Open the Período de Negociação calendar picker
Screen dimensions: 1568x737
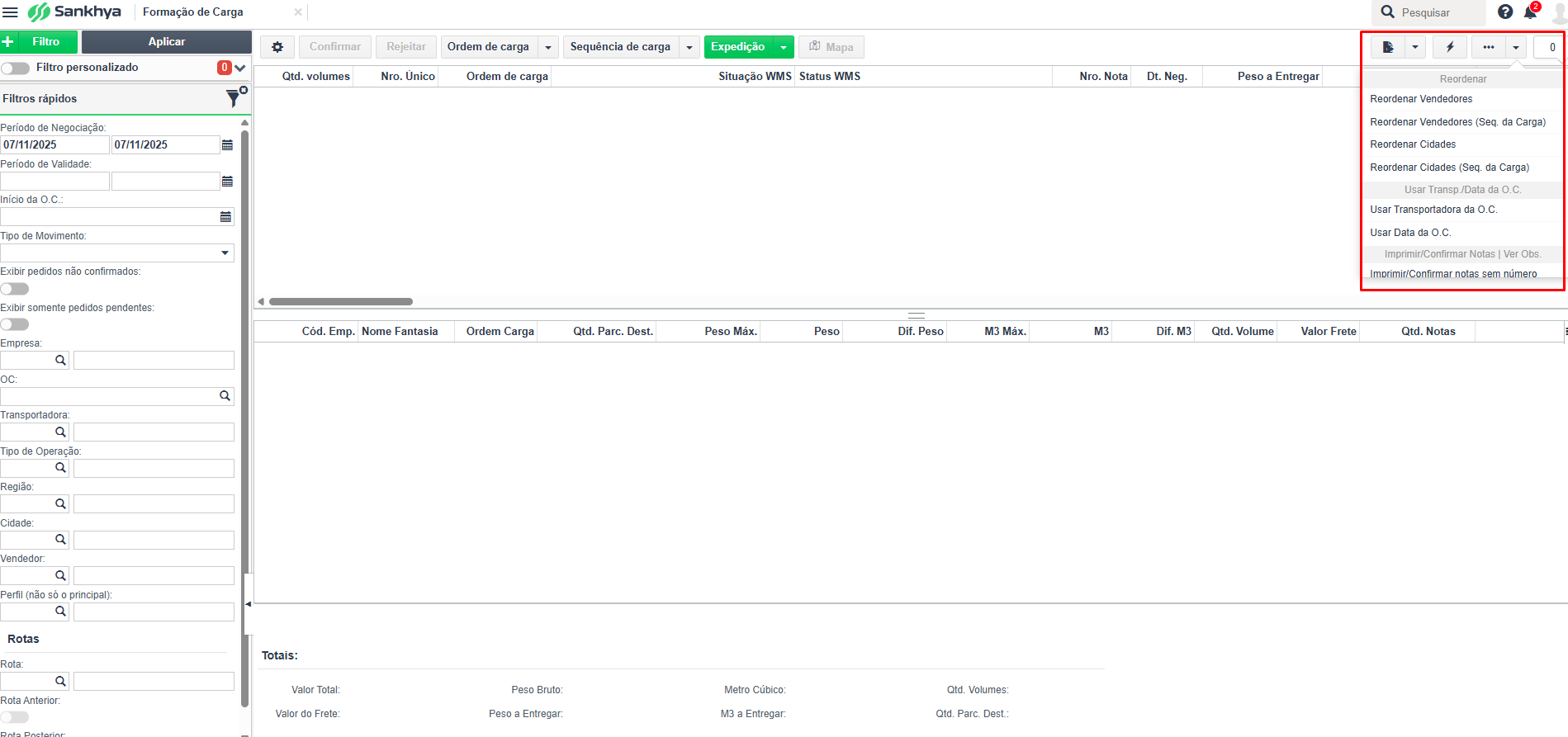[x=228, y=144]
